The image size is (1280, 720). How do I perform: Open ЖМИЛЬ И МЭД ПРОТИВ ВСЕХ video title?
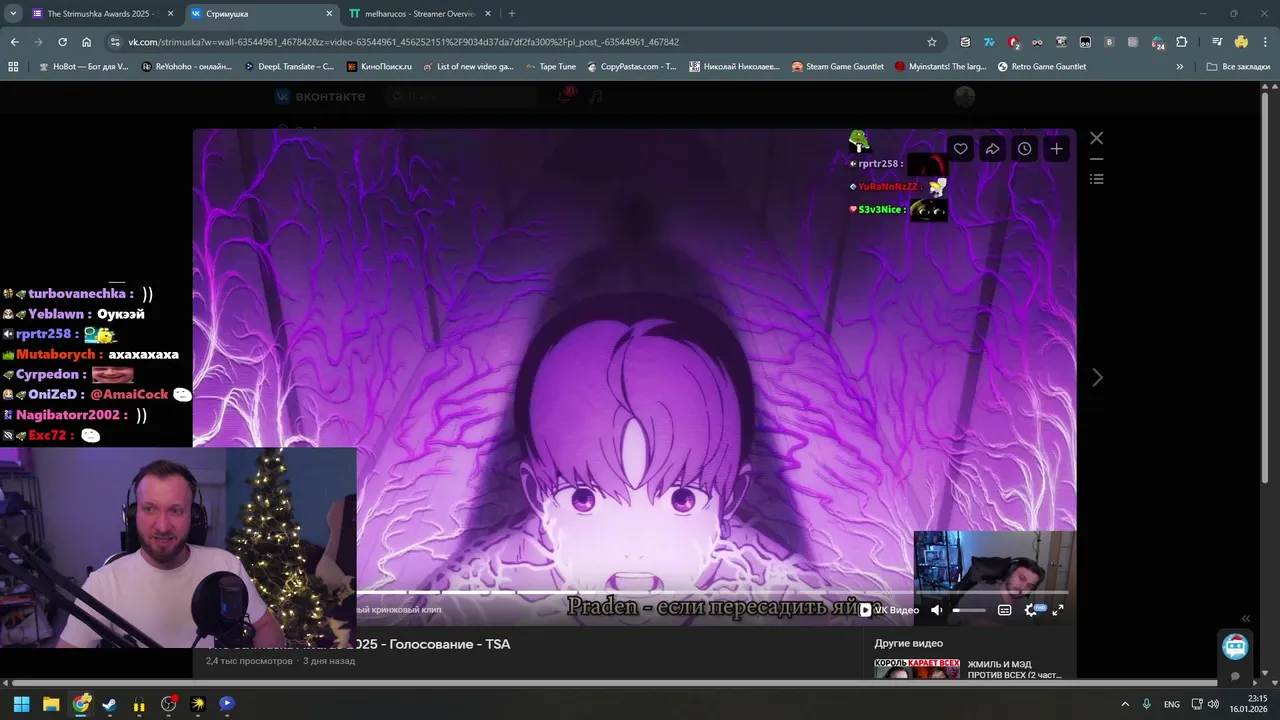coord(1014,669)
